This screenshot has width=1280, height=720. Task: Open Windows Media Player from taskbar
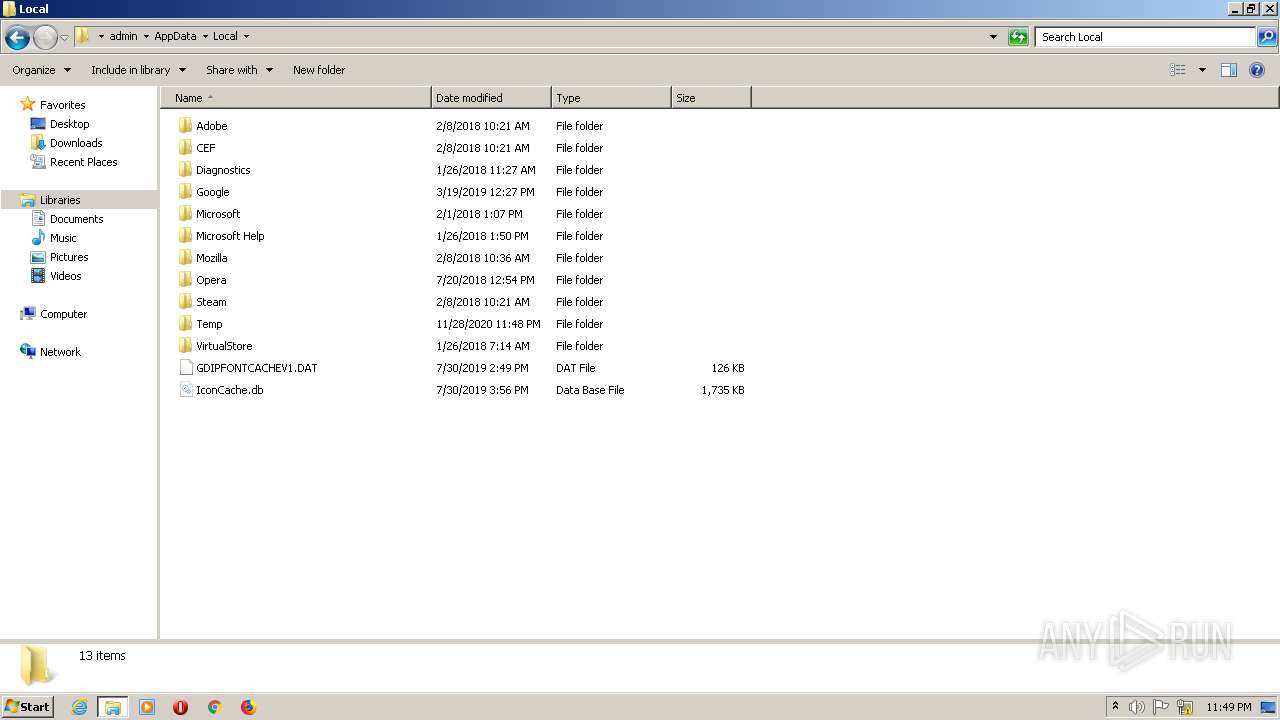(x=147, y=707)
